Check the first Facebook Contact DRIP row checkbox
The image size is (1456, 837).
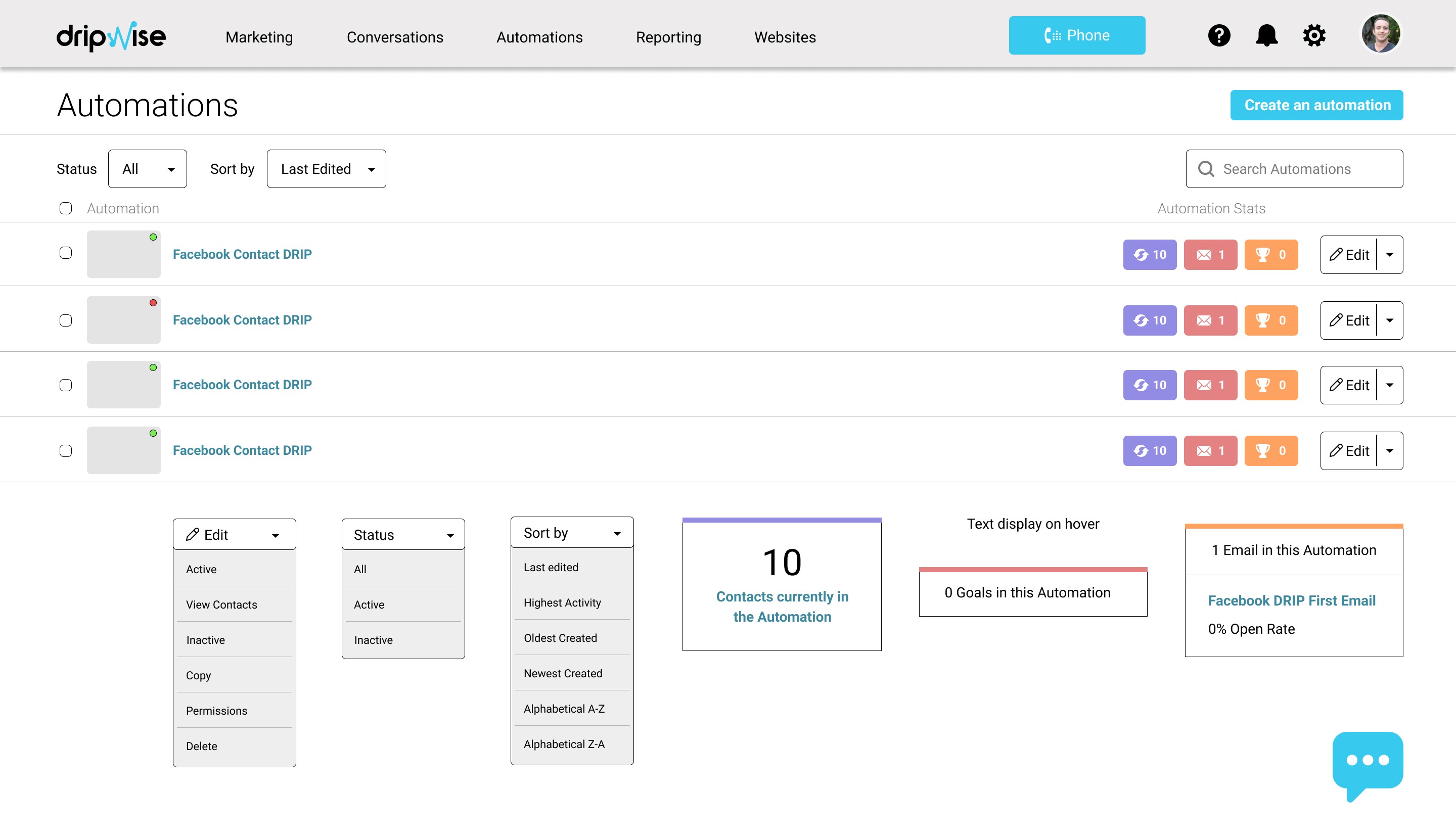point(66,253)
